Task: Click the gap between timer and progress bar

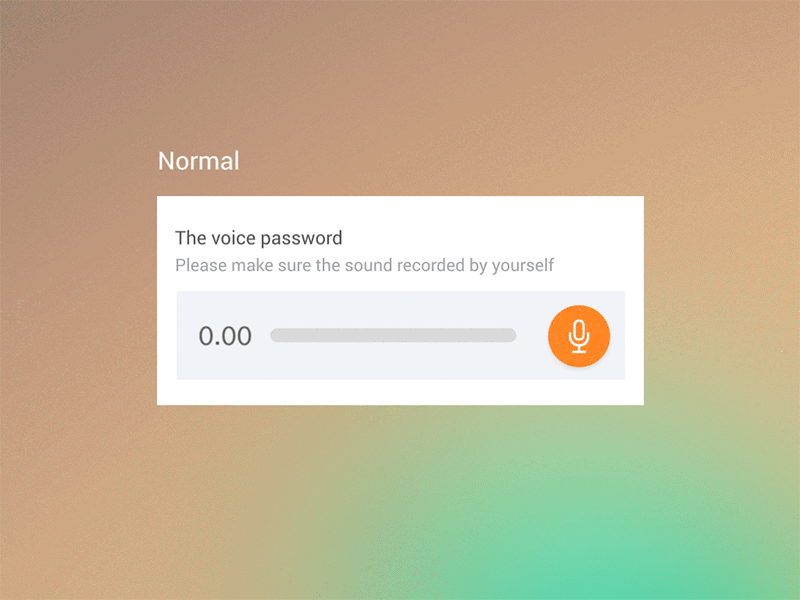Action: pyautogui.click(x=261, y=336)
